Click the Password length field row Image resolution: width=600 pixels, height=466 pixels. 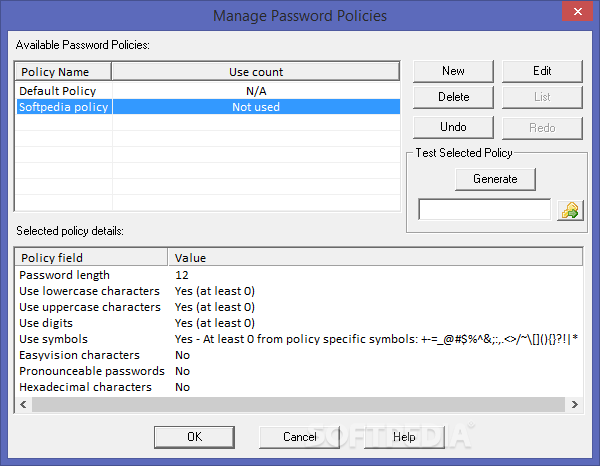(299, 275)
